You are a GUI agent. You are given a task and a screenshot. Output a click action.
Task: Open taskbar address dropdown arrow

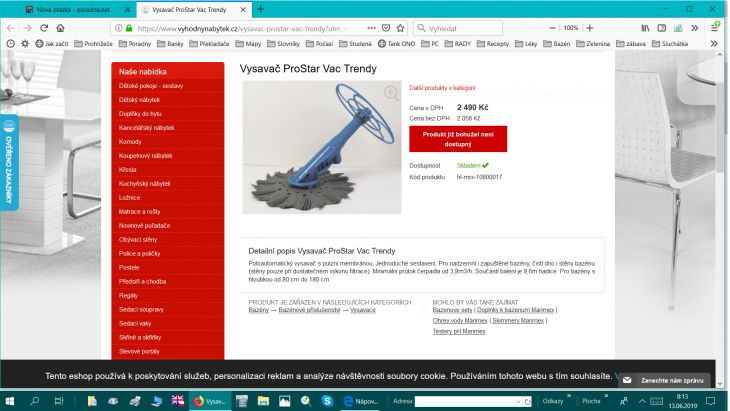click(518, 401)
